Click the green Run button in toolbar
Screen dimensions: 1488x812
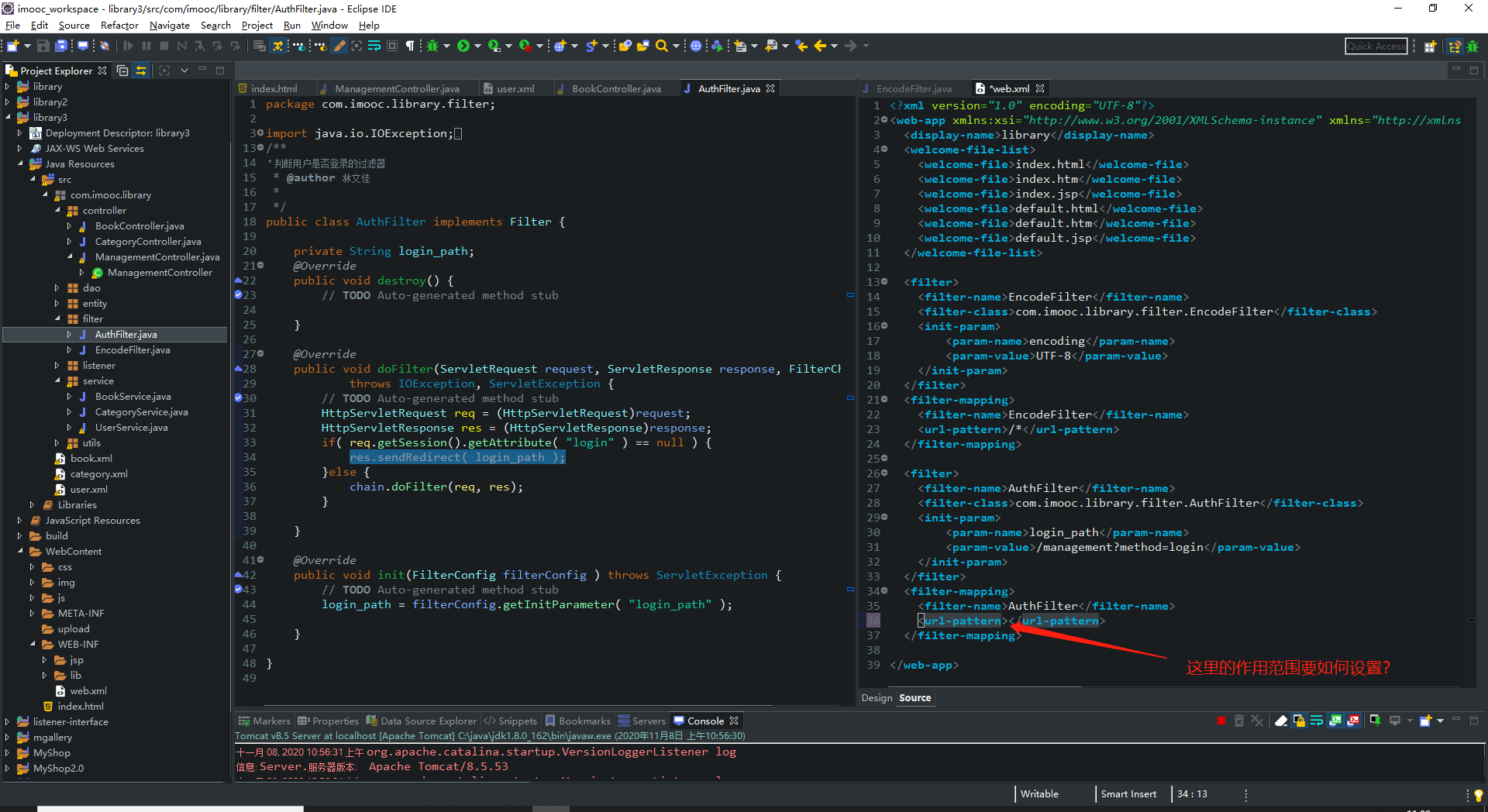(x=463, y=46)
